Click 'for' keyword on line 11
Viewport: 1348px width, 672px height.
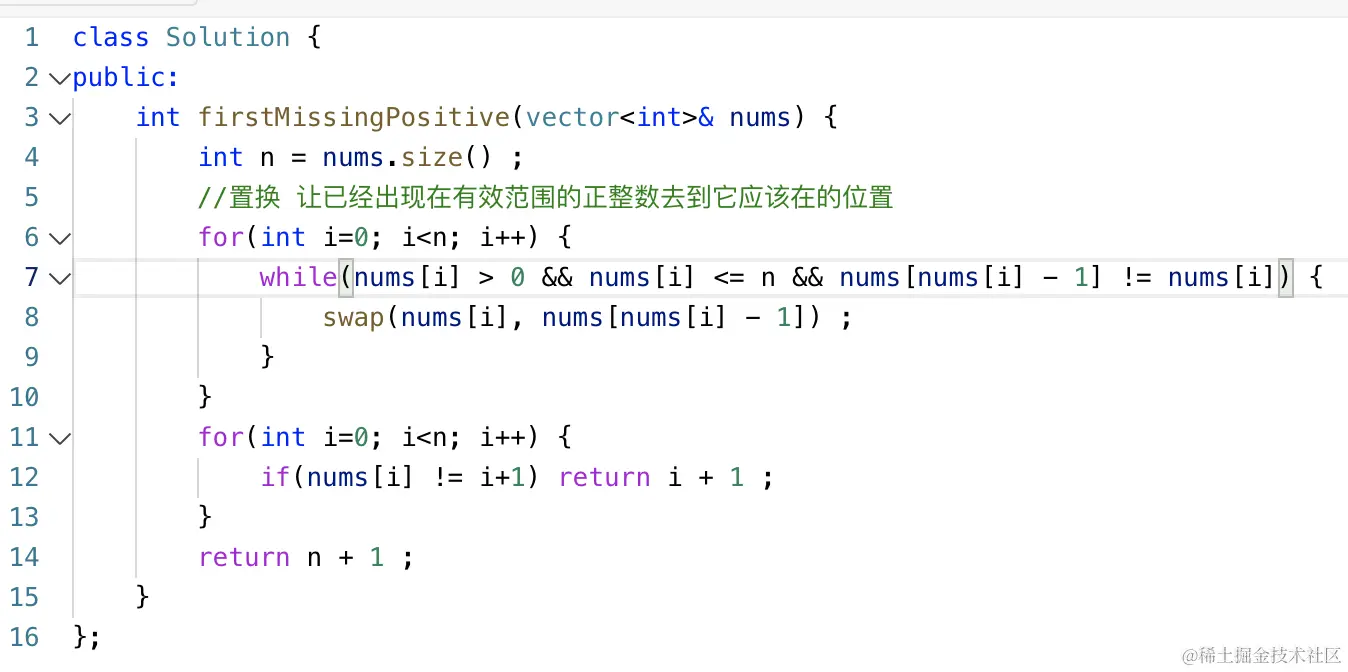[221, 438]
